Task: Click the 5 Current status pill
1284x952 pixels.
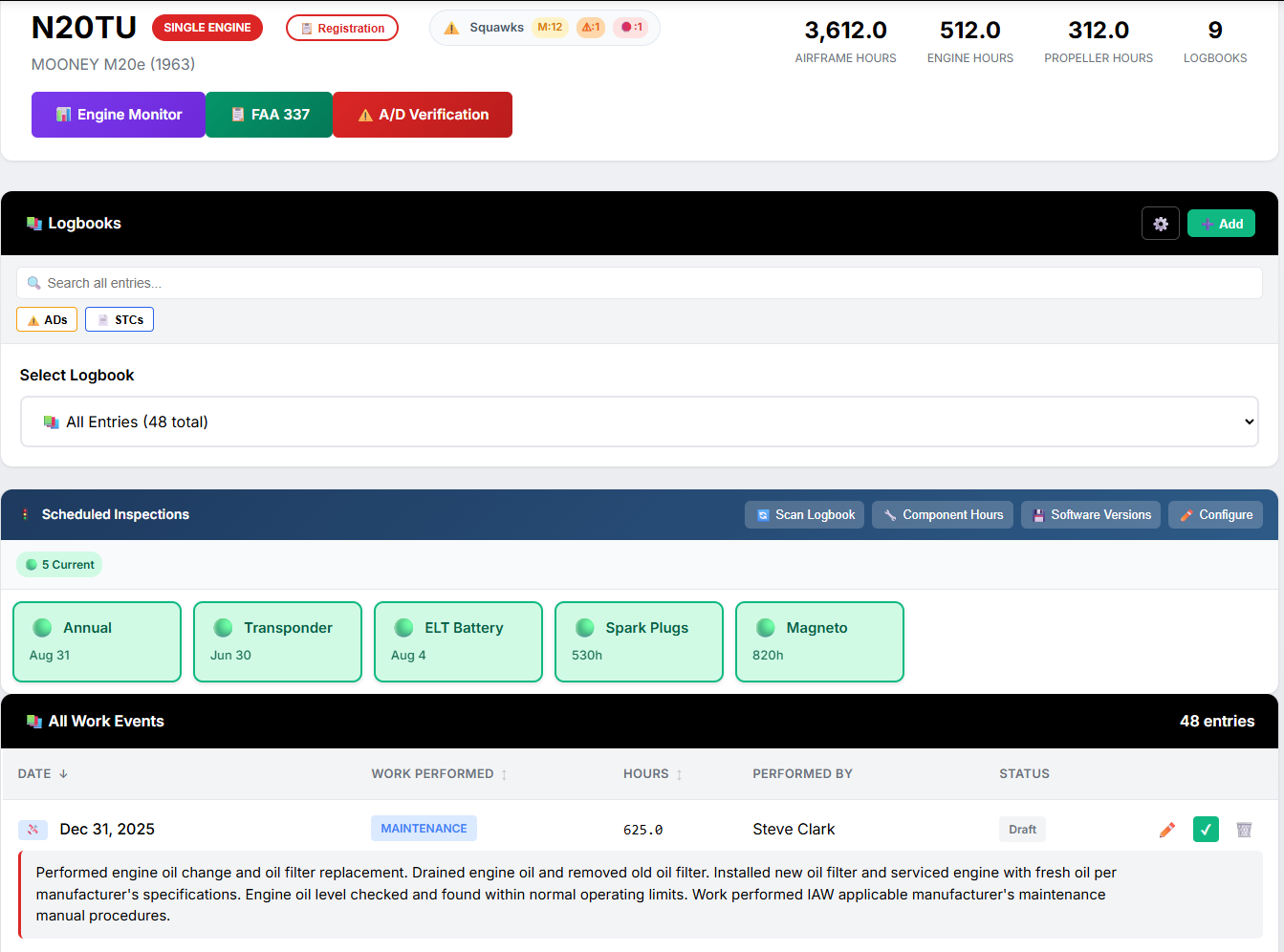Action: click(x=59, y=564)
